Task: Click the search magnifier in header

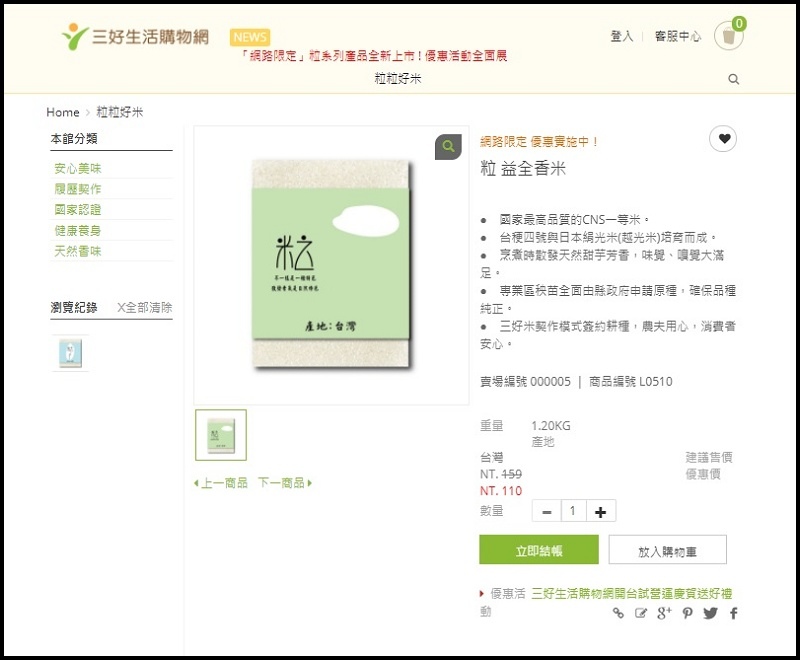Action: point(734,79)
